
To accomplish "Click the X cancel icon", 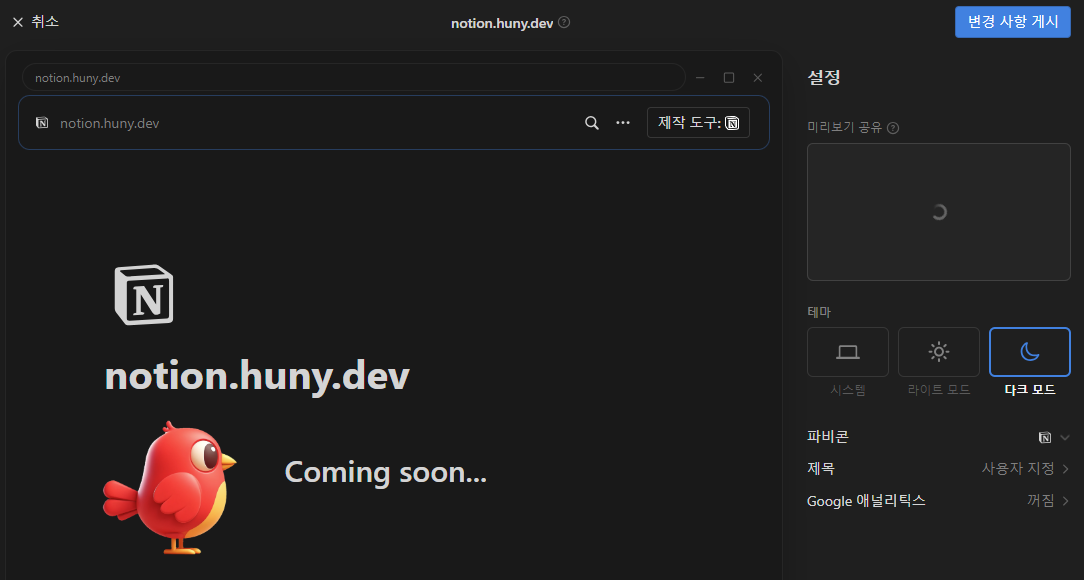I will pos(18,22).
